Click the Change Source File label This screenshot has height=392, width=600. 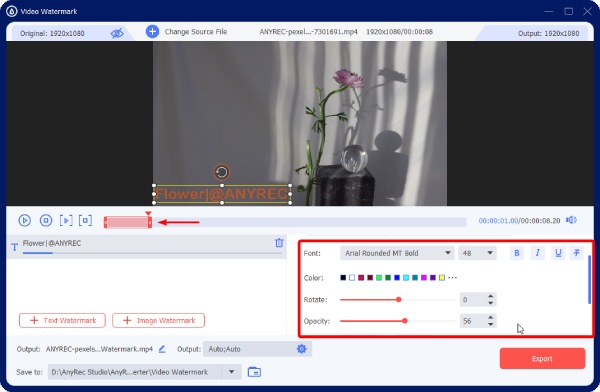coord(196,32)
